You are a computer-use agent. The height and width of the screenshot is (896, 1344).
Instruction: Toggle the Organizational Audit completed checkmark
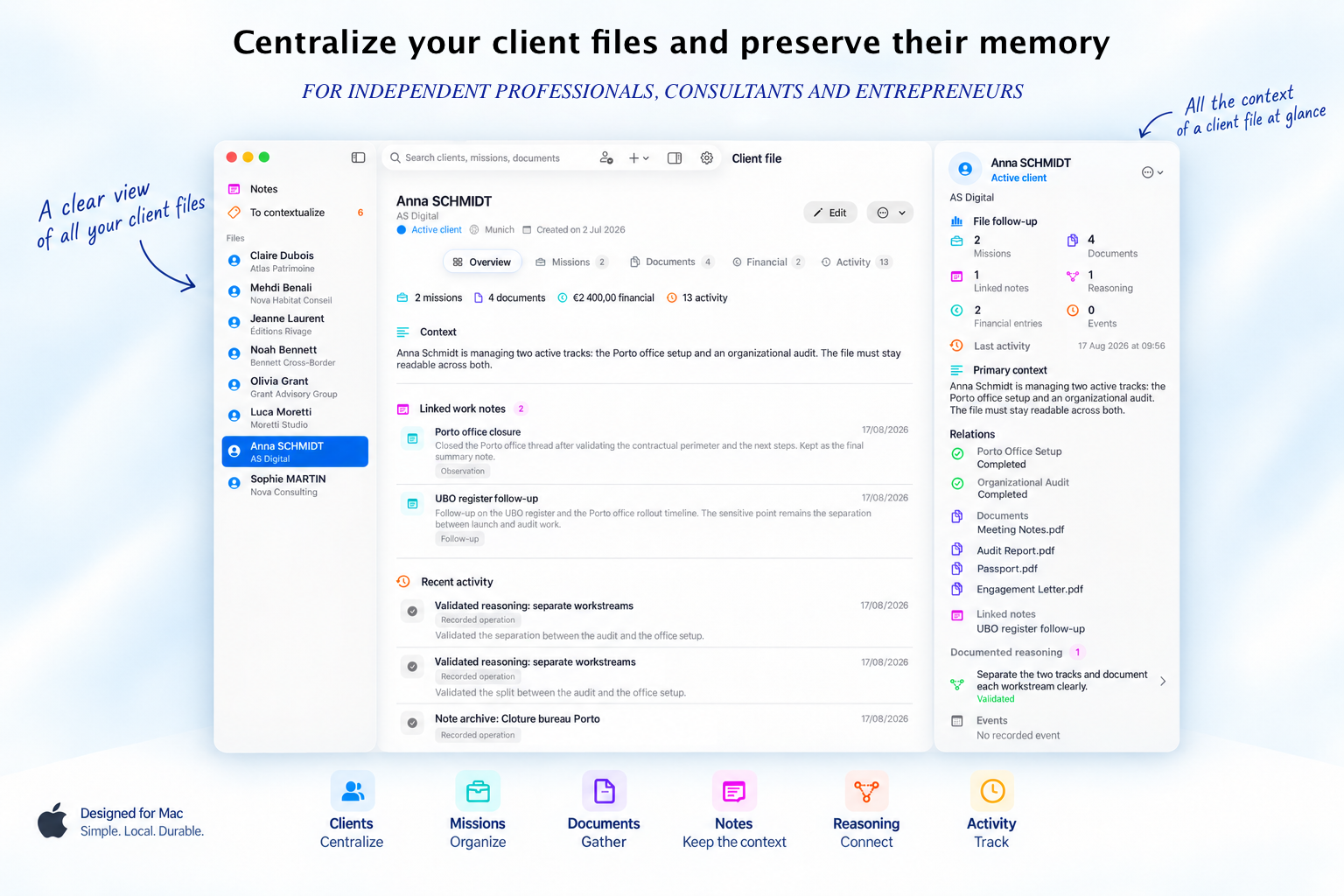(x=957, y=484)
